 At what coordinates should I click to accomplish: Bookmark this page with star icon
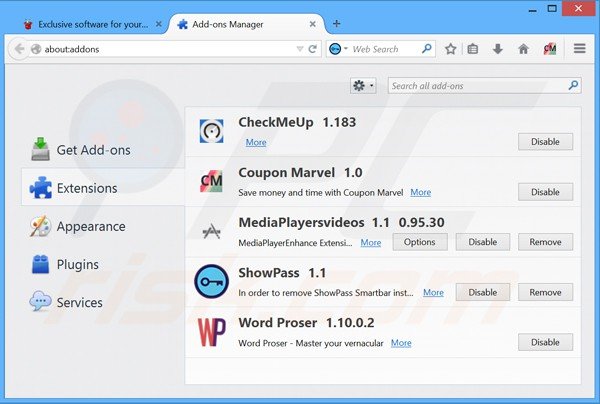[x=450, y=49]
